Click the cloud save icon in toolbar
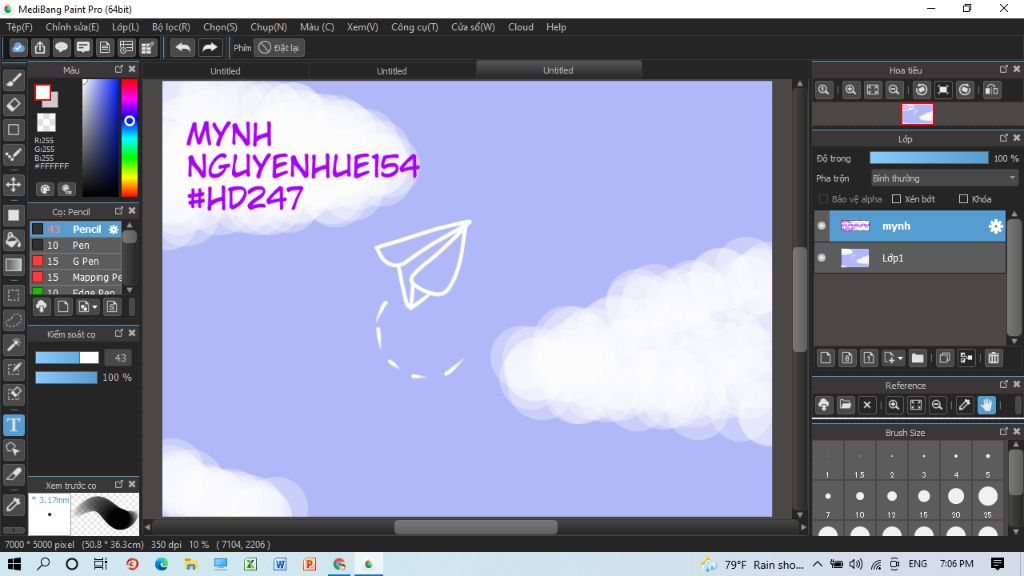Viewport: 1024px width, 576px height. pos(18,48)
